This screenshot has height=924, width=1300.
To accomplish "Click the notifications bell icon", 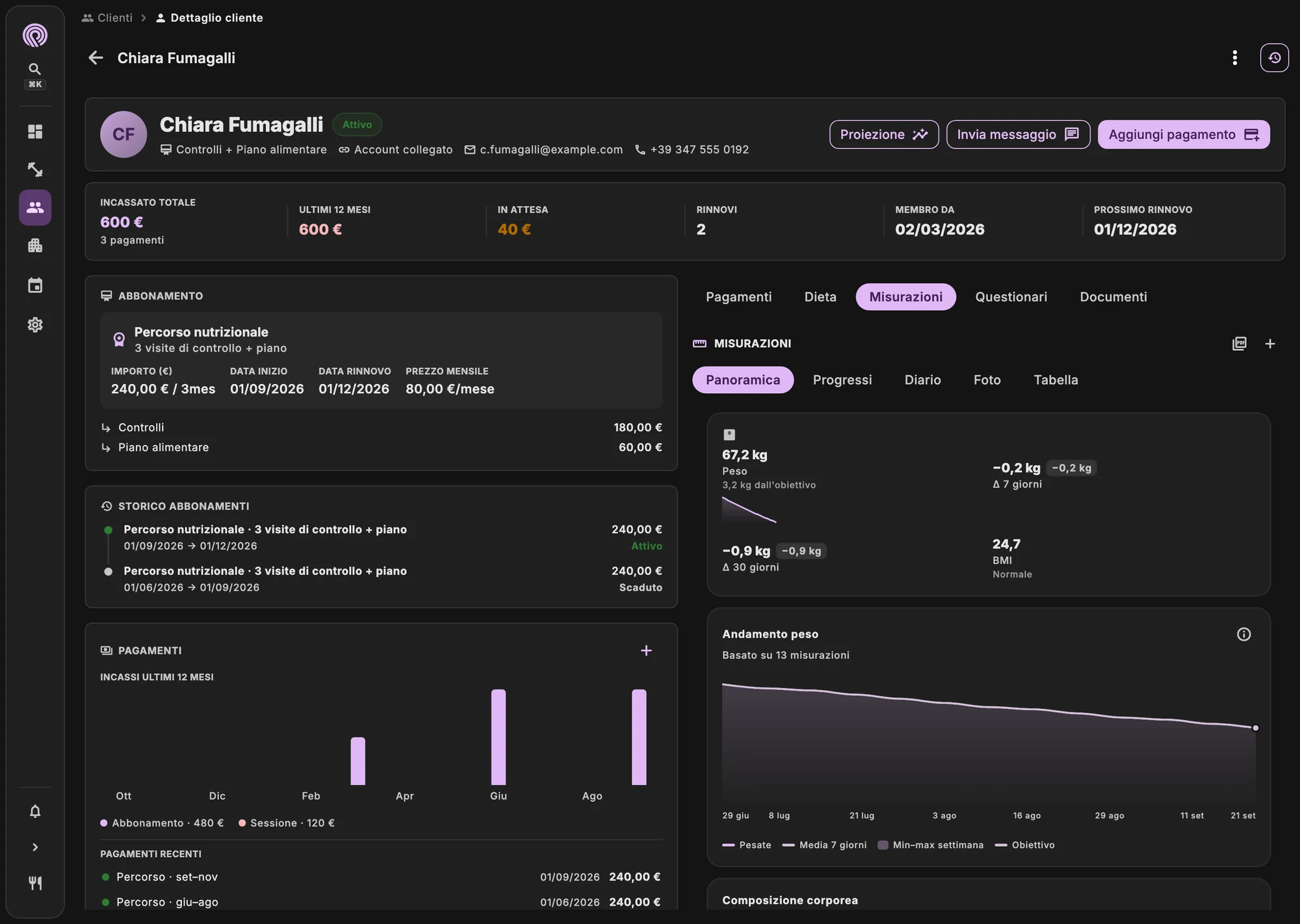I will pos(35,811).
